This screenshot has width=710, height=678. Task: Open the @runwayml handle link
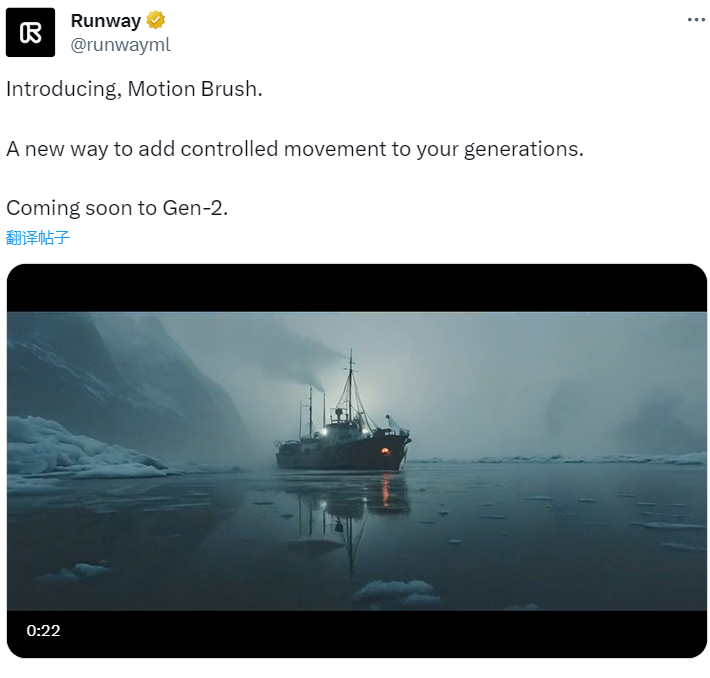tap(120, 45)
